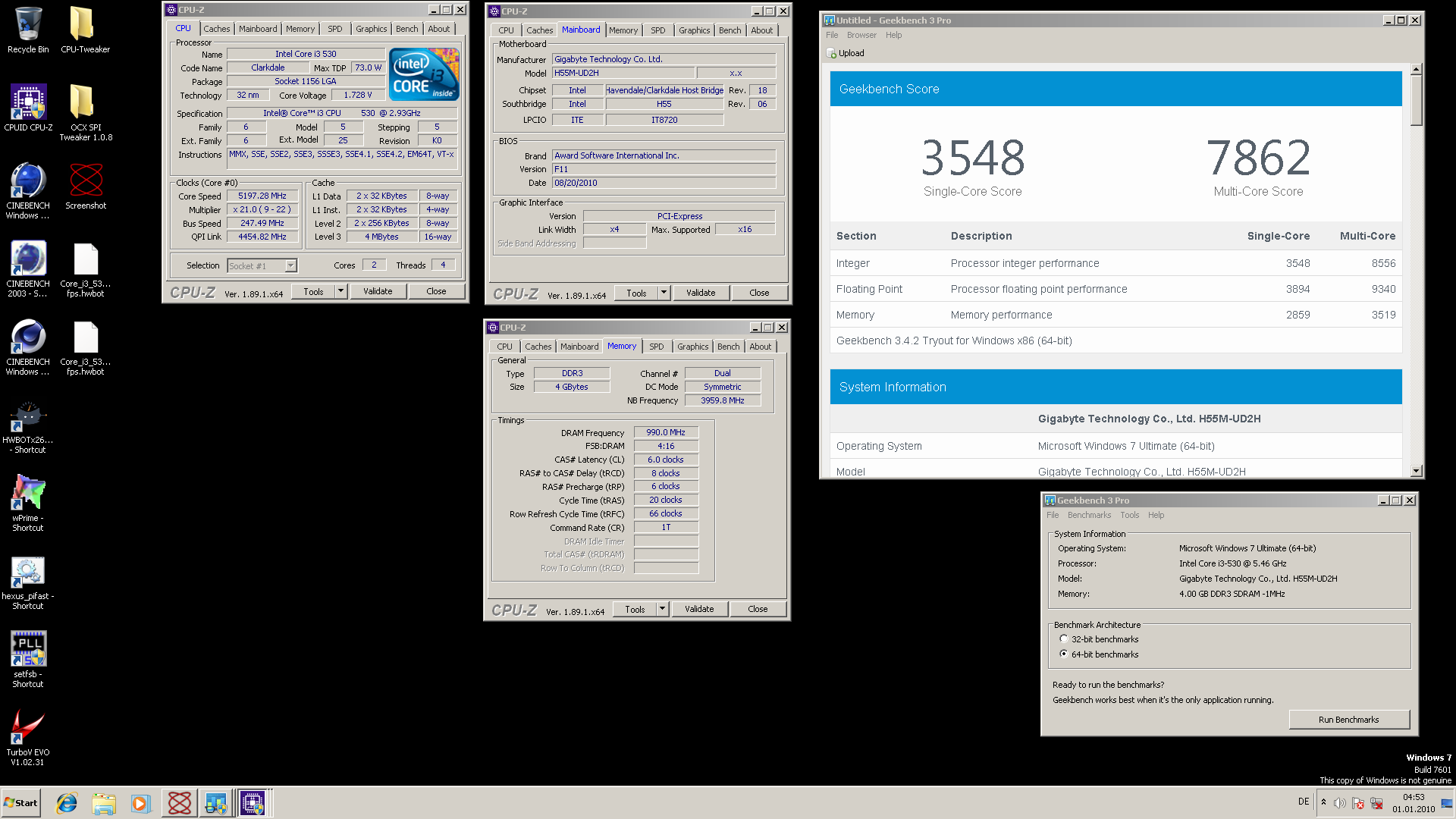The image size is (1456, 819).
Task: Click Tools button in Memory CPU-Z window
Action: [635, 609]
